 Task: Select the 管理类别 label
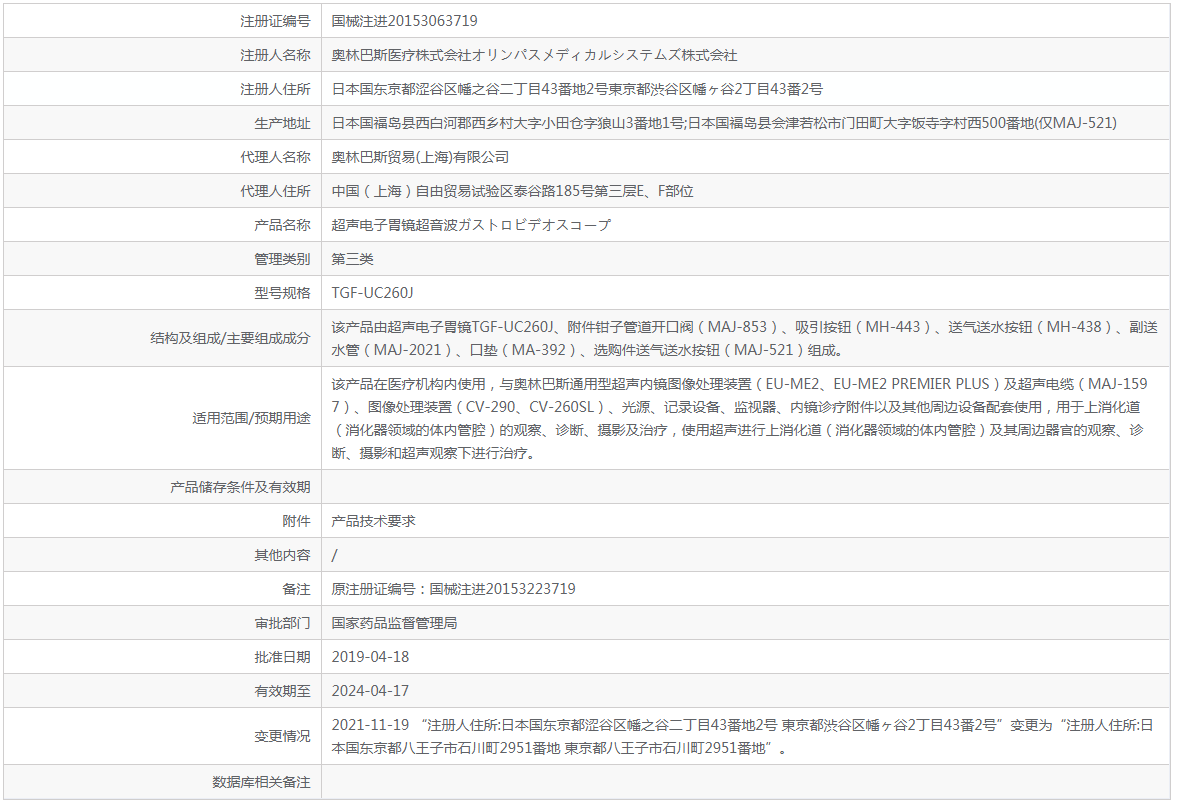pos(282,259)
